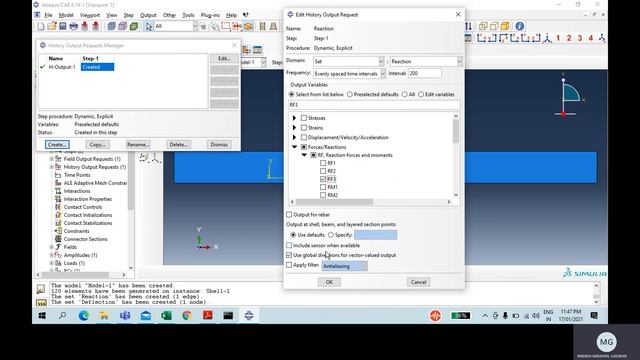Expand Displacement/Velocity/Acceleration group
This screenshot has width=640, height=360.
(294, 138)
